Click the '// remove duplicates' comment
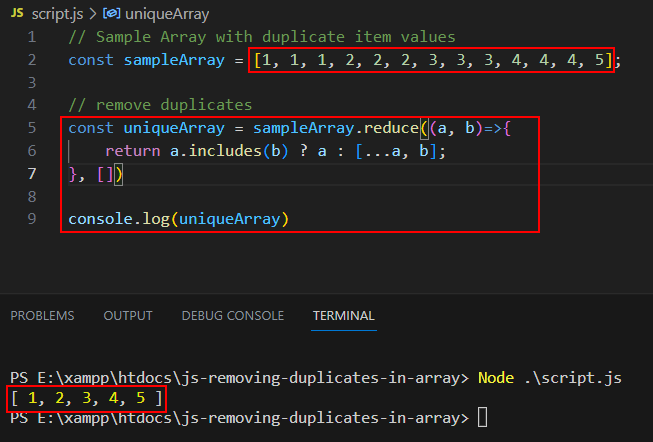 pos(160,105)
